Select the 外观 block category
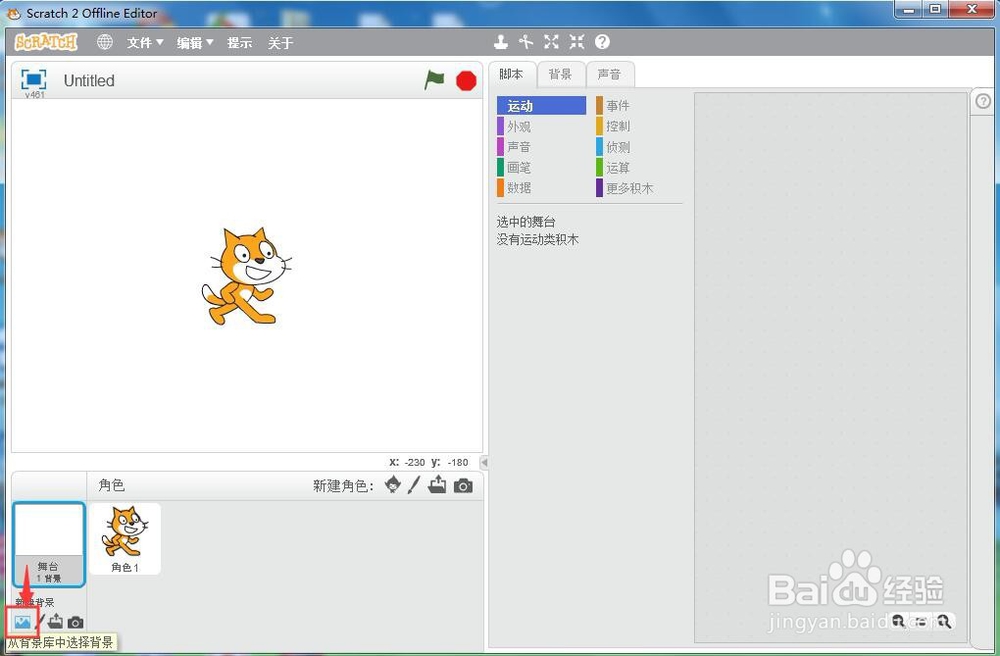The height and width of the screenshot is (656, 1000). click(521, 125)
